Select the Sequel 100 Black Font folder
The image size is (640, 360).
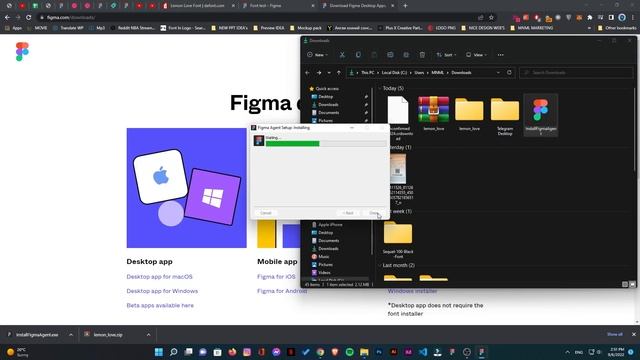(398, 240)
